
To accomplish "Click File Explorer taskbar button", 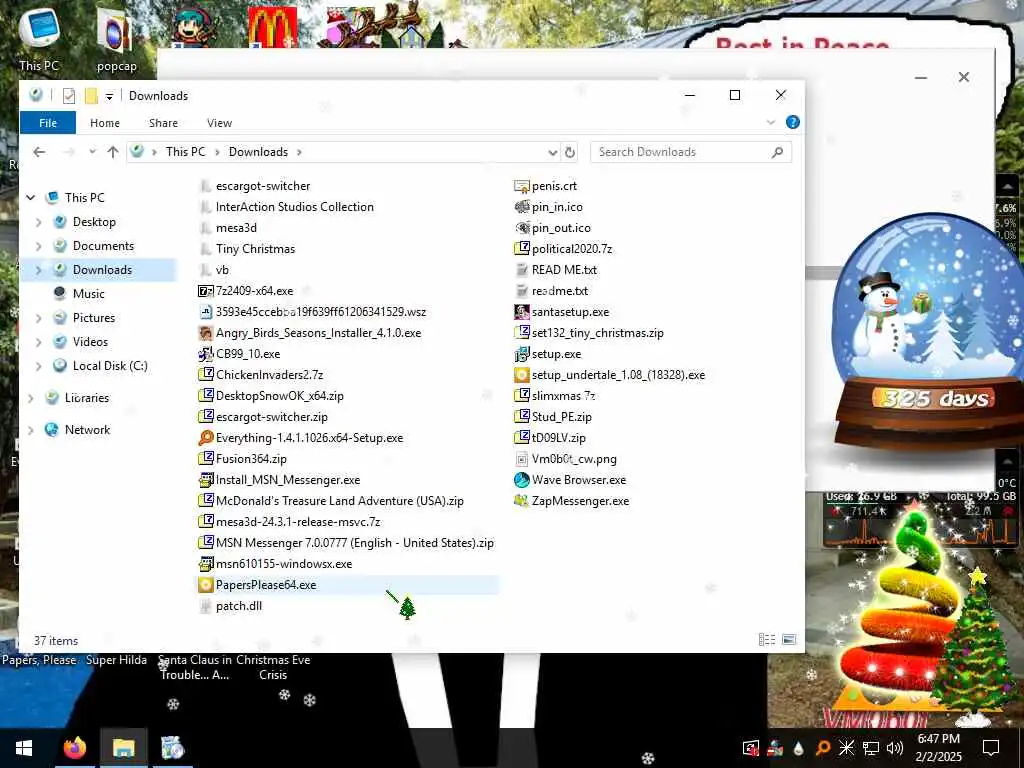I will (x=123, y=748).
